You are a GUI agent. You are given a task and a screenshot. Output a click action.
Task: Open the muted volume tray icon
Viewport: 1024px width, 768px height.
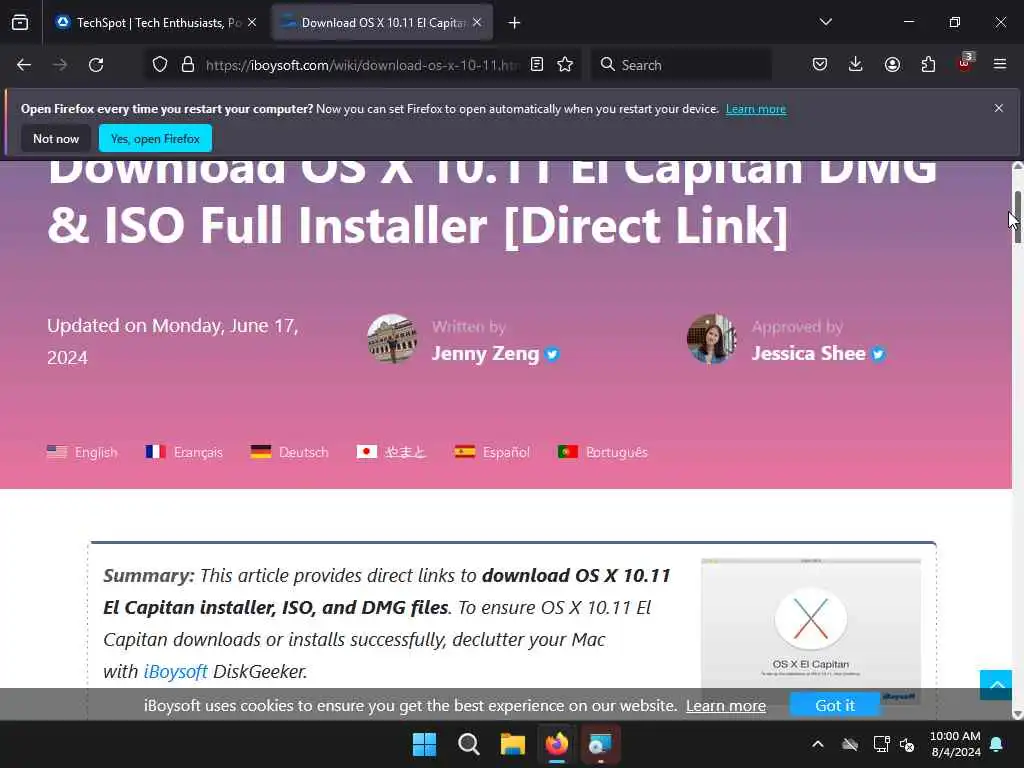click(907, 744)
